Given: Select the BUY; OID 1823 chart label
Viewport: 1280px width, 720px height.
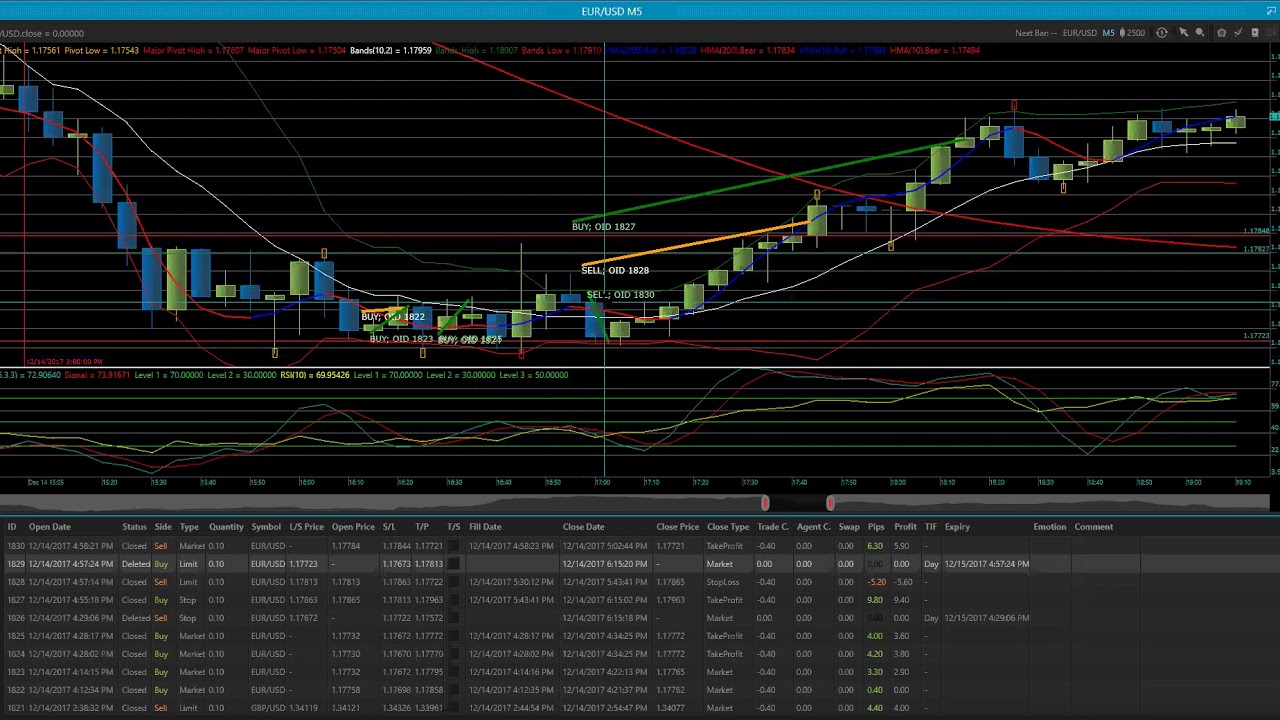Looking at the screenshot, I should (401, 339).
